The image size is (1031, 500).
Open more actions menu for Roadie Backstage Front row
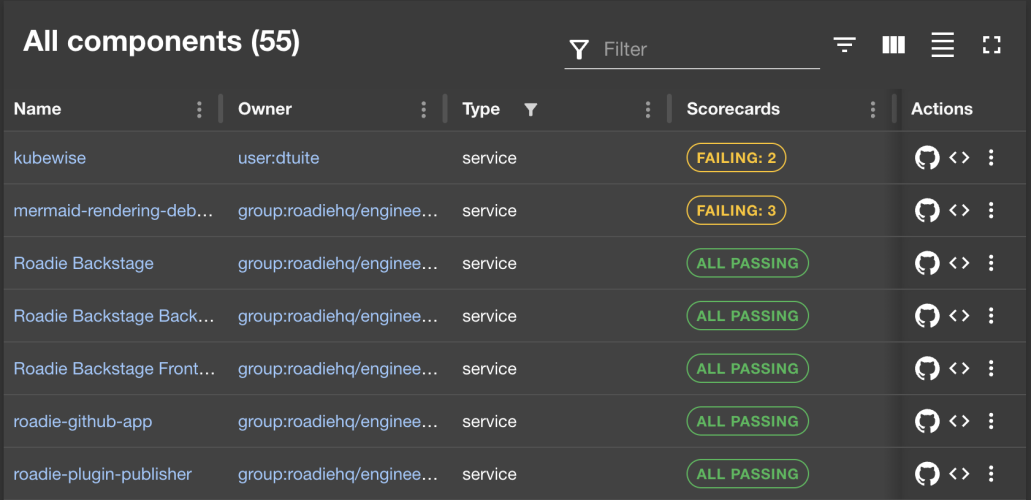tap(991, 368)
